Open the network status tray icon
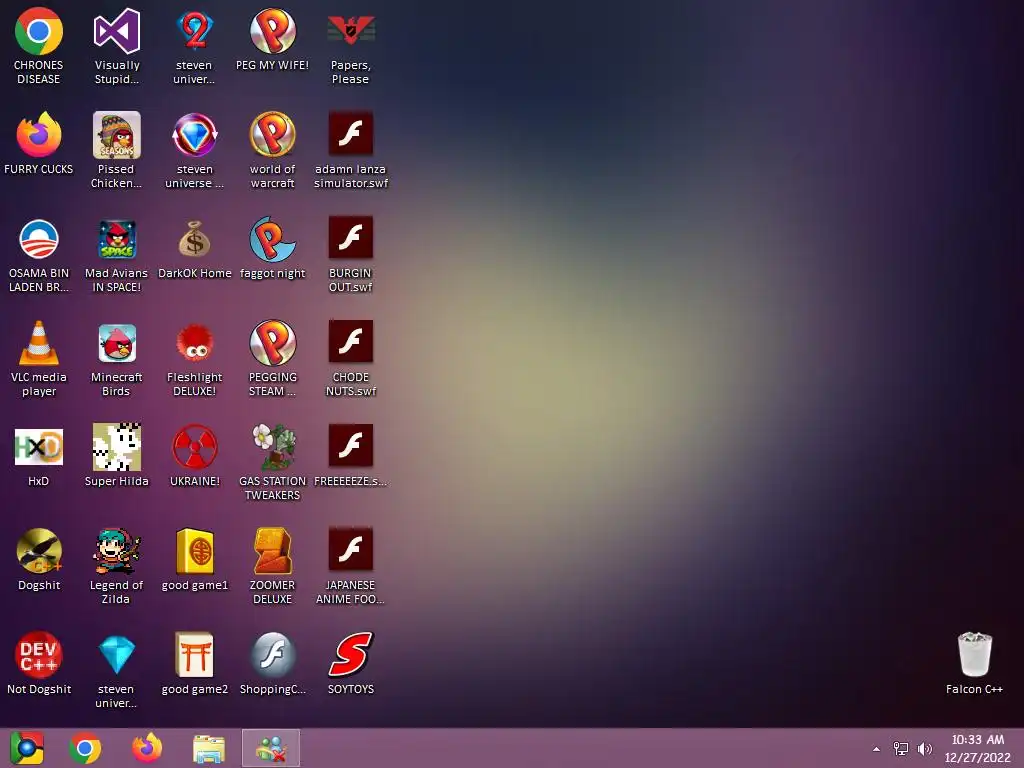This screenshot has width=1024, height=768. click(901, 749)
